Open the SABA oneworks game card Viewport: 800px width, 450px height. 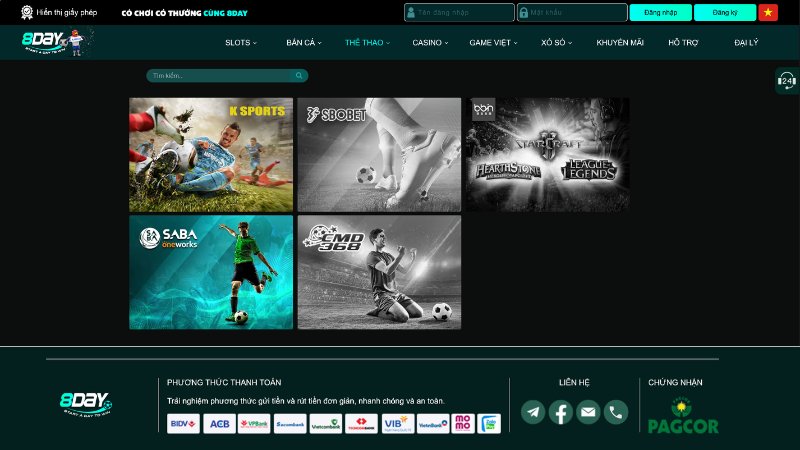tap(211, 272)
